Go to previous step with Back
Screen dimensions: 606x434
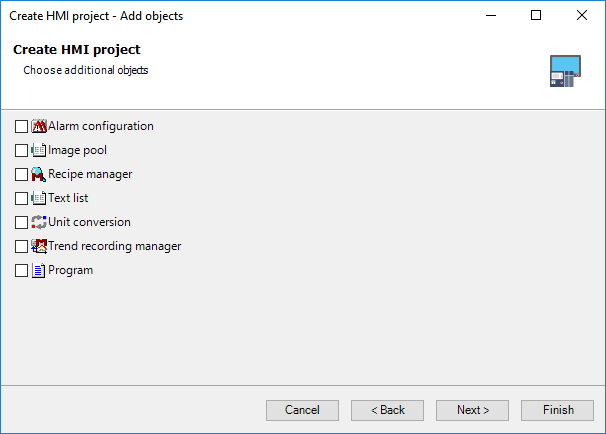click(x=387, y=410)
